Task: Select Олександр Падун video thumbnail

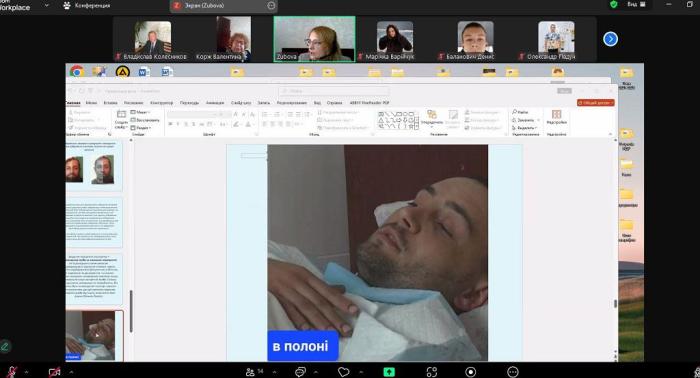Action: pyautogui.click(x=556, y=39)
